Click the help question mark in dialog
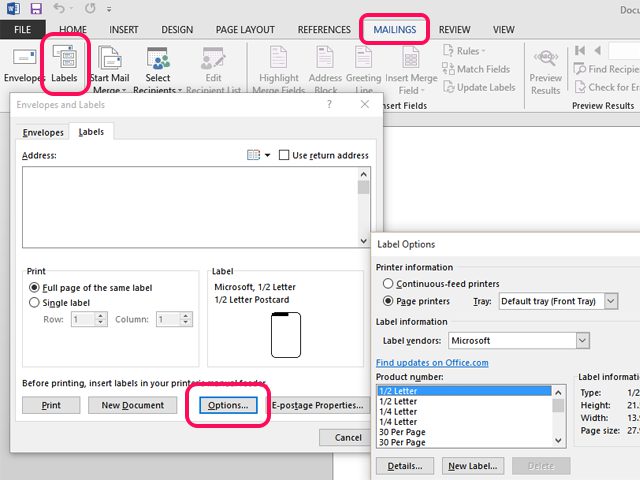Viewport: 640px width, 480px height. 329,104
